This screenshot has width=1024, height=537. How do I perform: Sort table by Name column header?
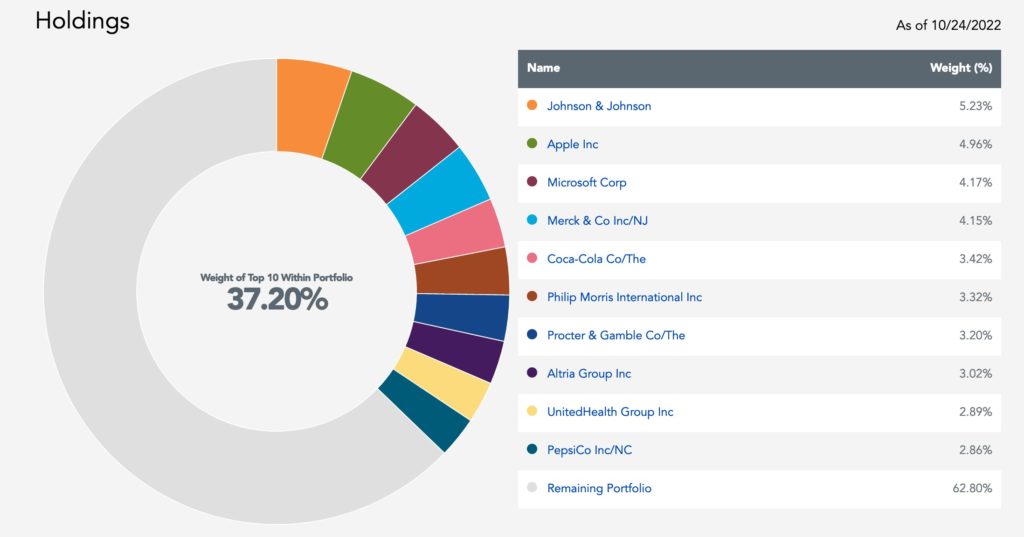click(544, 68)
